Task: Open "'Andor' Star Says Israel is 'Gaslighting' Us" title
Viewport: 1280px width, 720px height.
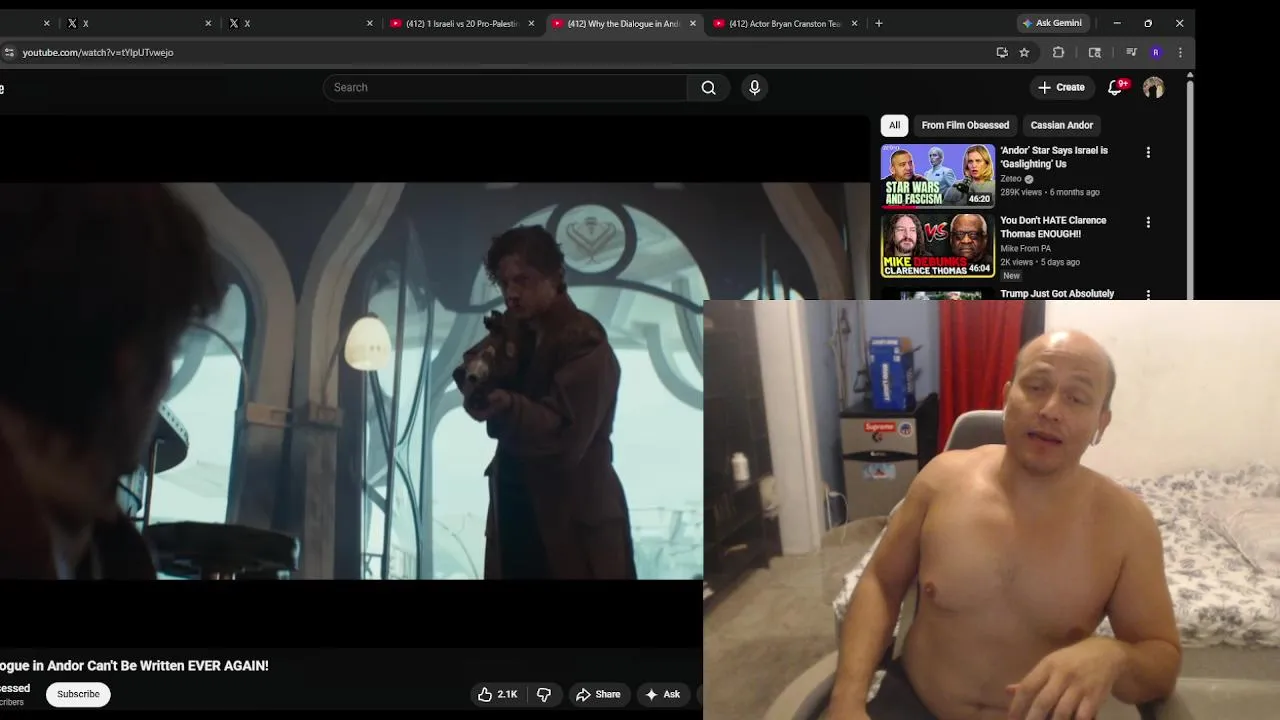Action: 1054,157
